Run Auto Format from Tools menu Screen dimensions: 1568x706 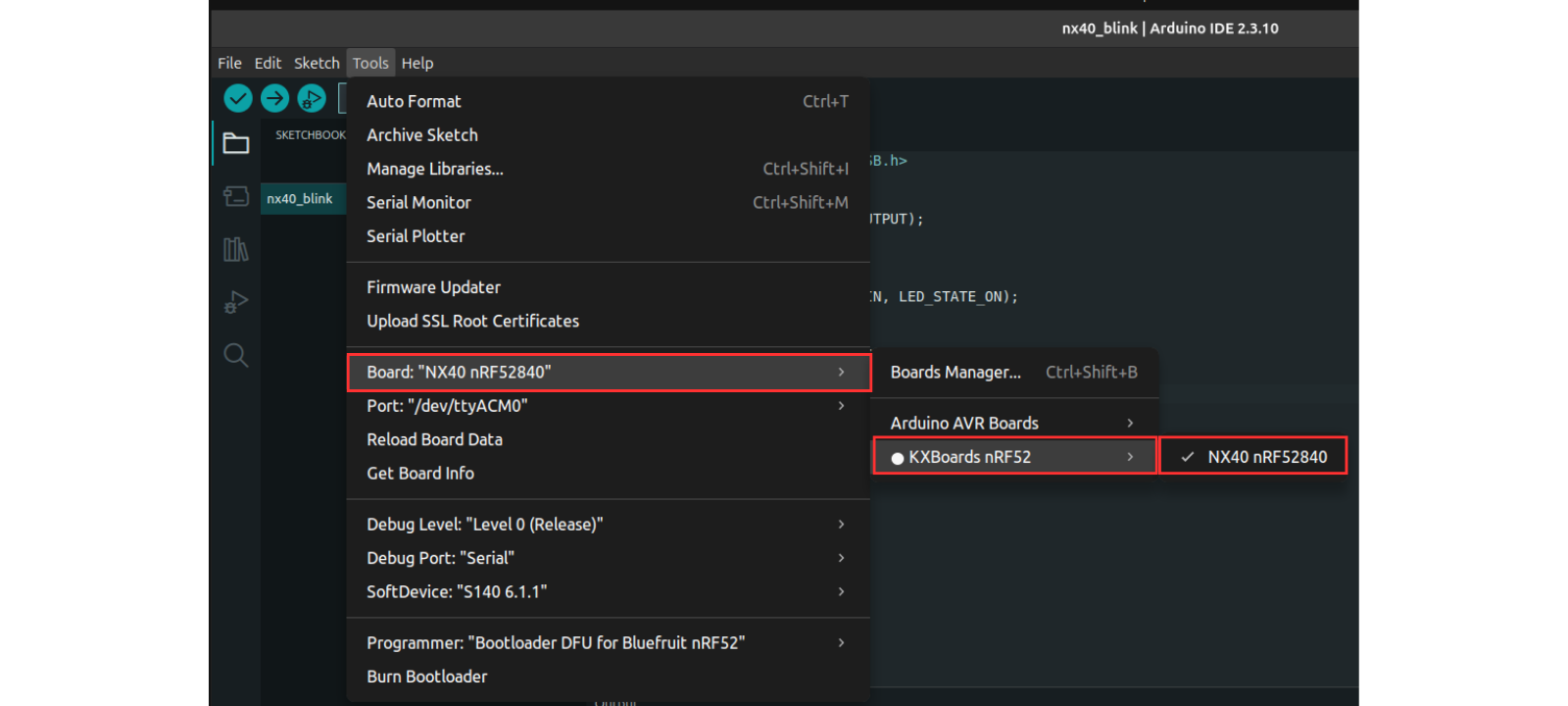pyautogui.click(x=609, y=101)
